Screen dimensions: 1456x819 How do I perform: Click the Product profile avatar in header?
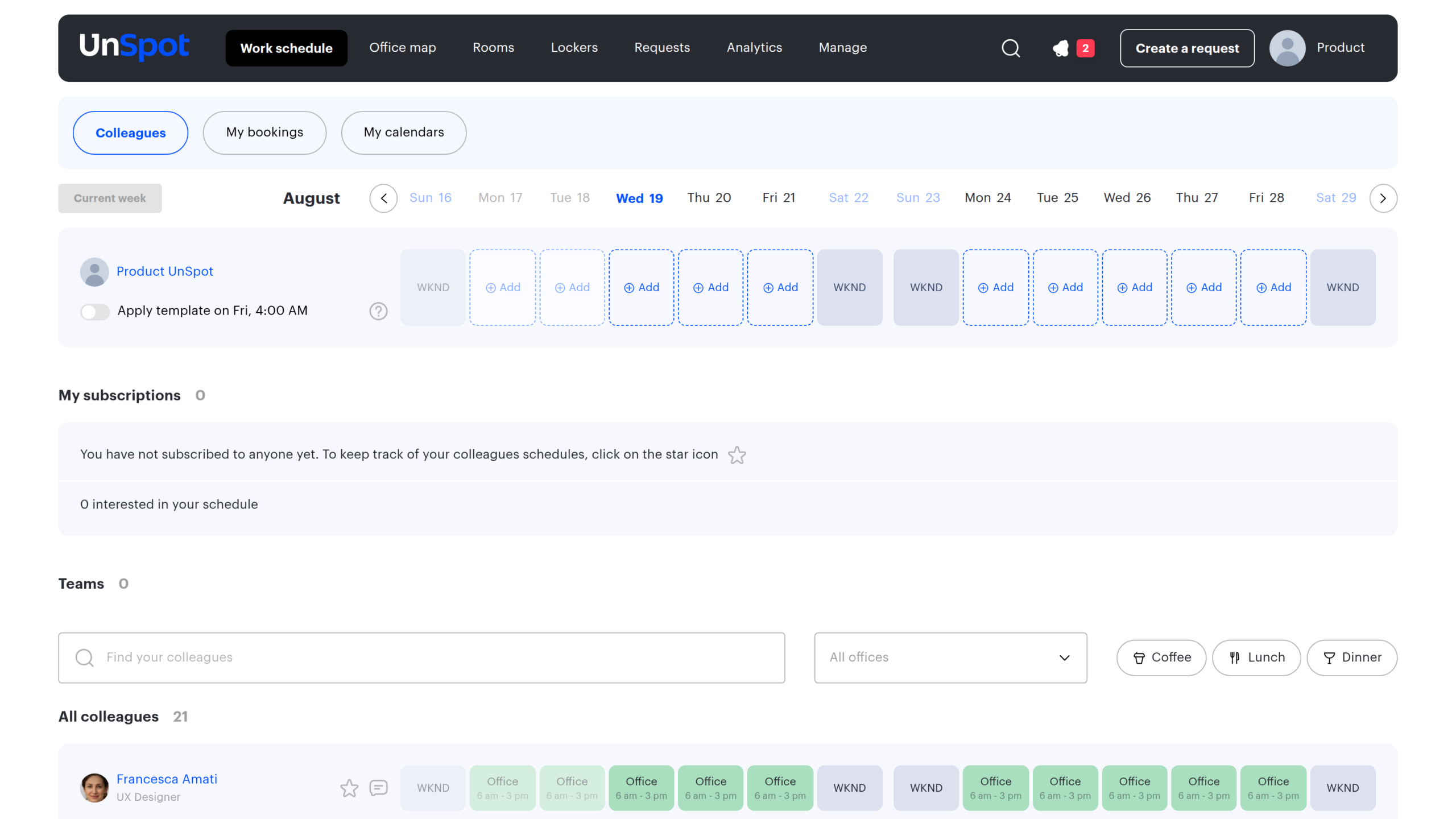pos(1287,48)
